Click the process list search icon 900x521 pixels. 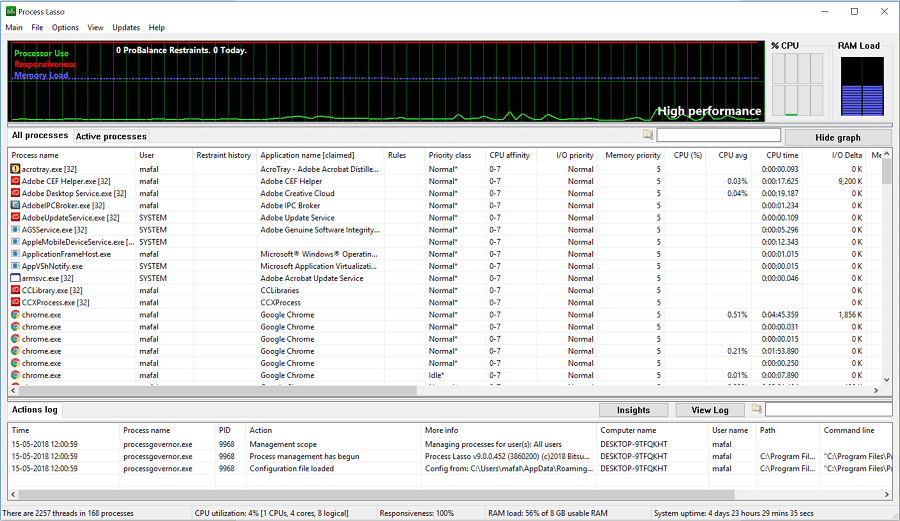pyautogui.click(x=648, y=135)
